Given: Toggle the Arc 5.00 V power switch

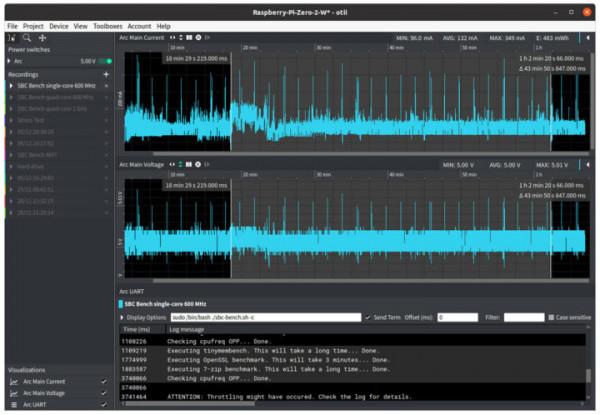Looking at the screenshot, I should coord(106,61).
